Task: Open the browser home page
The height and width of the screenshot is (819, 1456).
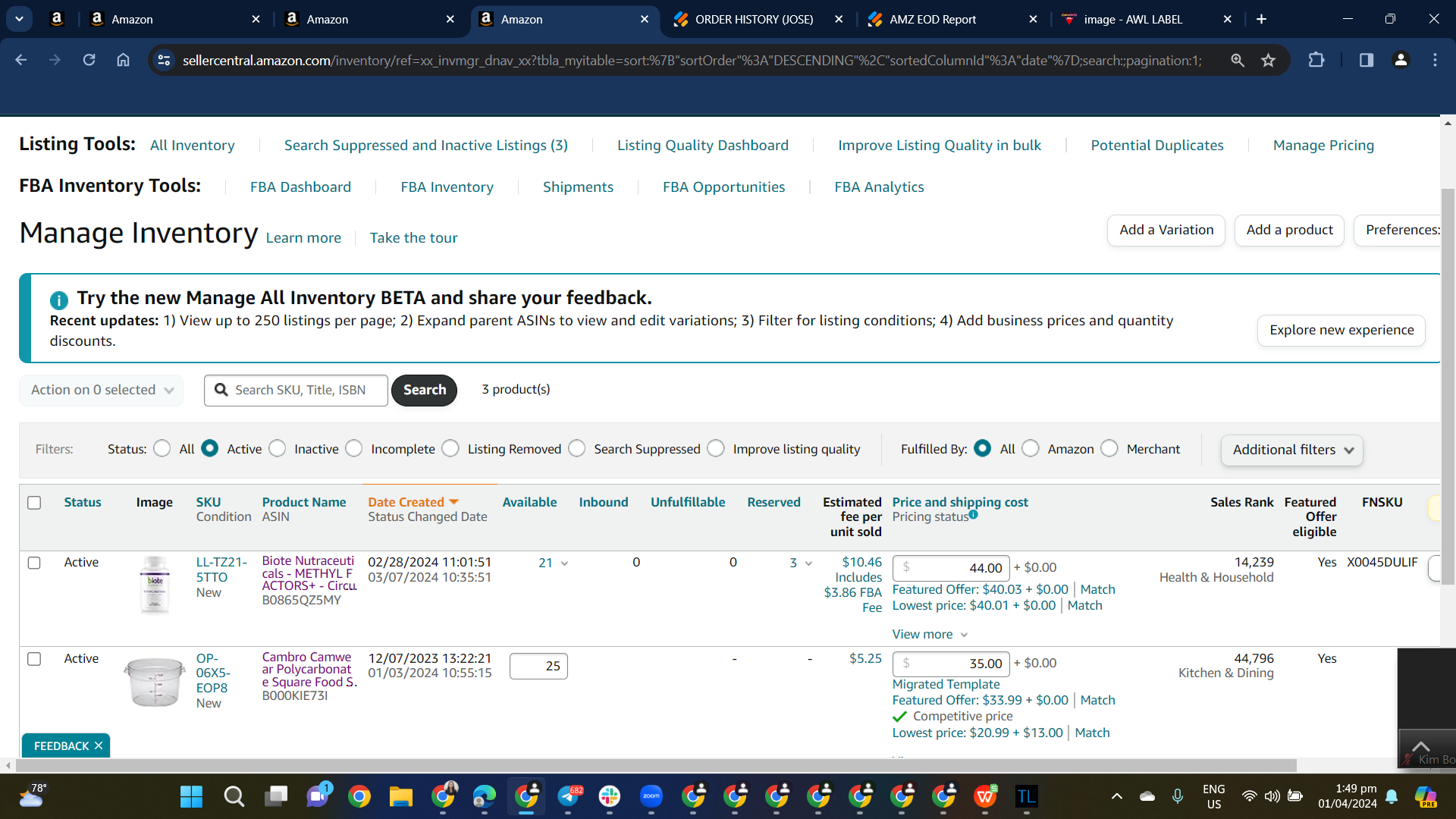Action: 123,60
